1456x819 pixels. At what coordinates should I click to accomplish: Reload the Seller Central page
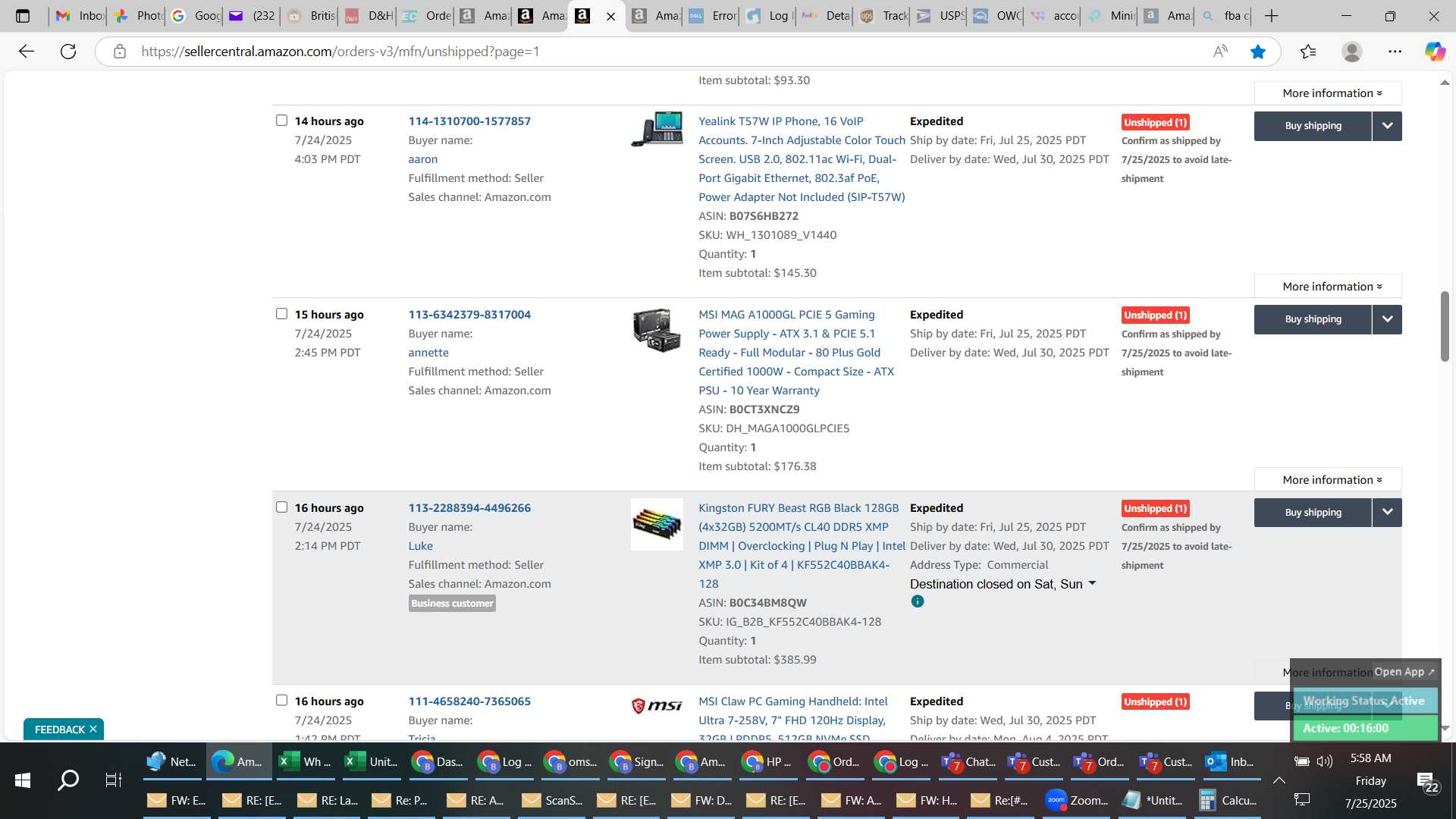pos(68,52)
